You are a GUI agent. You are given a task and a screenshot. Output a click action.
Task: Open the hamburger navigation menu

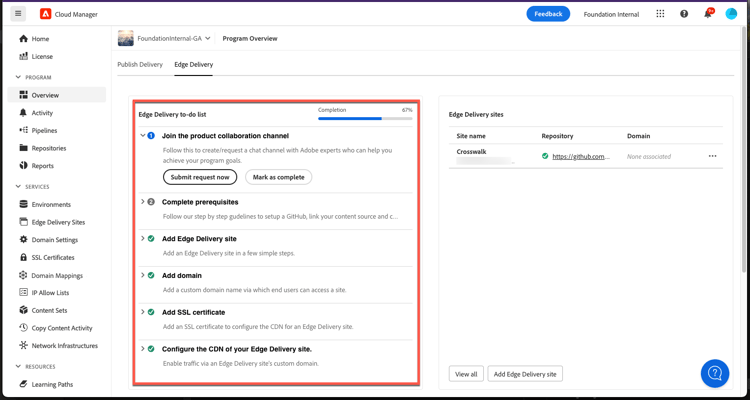click(x=18, y=14)
